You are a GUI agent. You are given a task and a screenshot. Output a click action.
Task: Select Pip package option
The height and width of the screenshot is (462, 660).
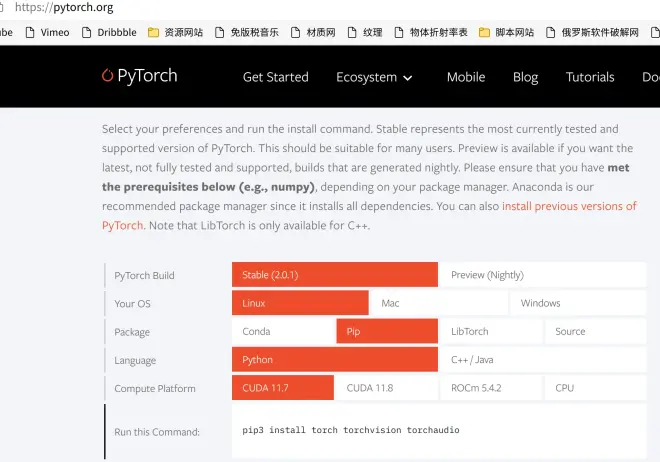[387, 331]
